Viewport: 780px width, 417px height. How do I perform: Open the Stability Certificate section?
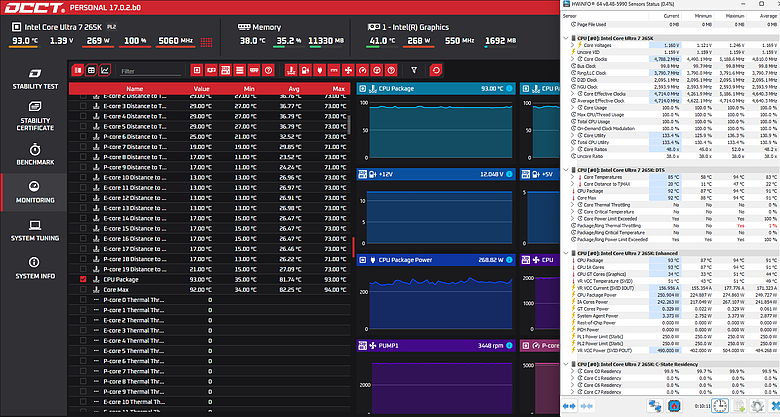[x=35, y=116]
